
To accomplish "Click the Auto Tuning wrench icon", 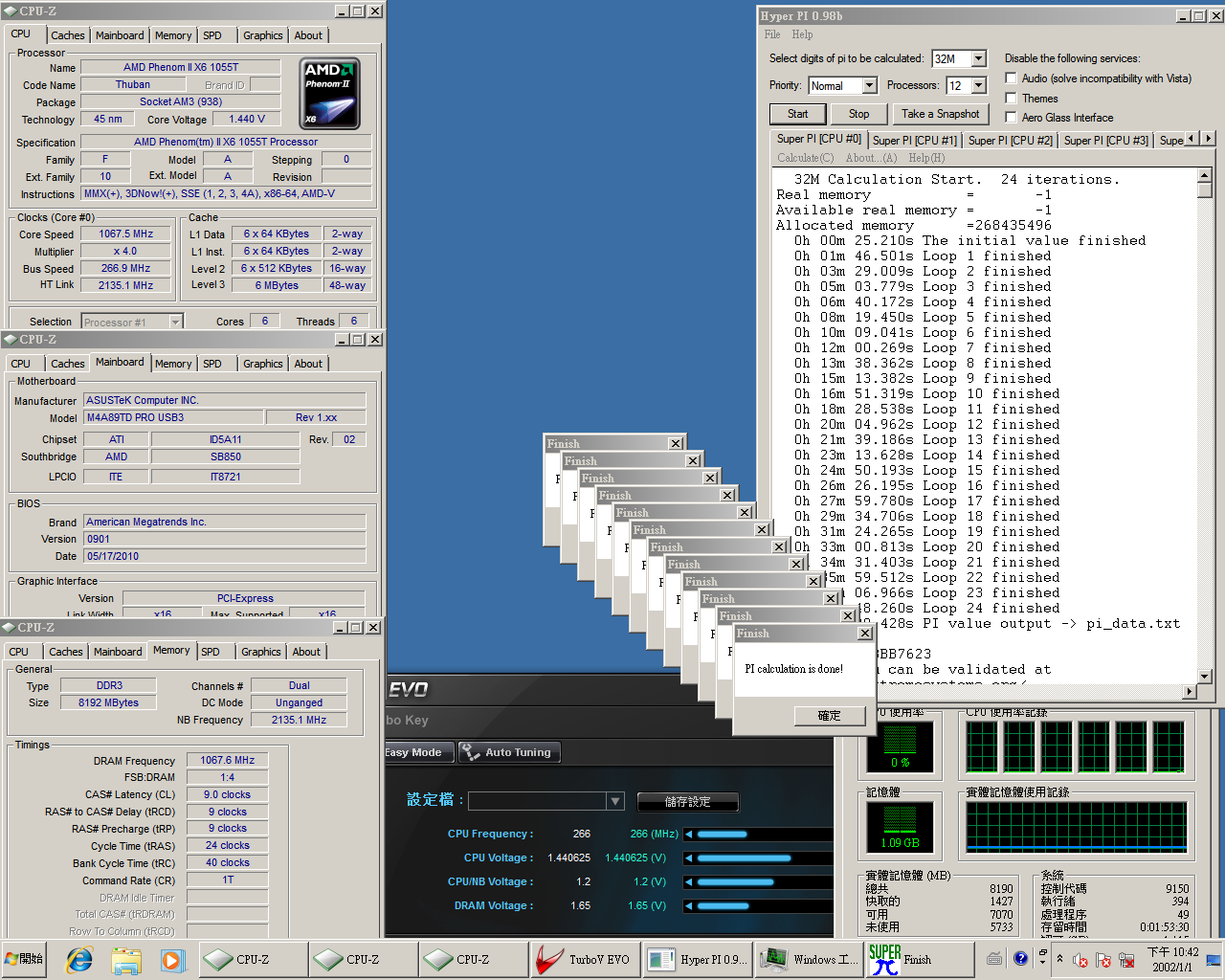I will (470, 752).
